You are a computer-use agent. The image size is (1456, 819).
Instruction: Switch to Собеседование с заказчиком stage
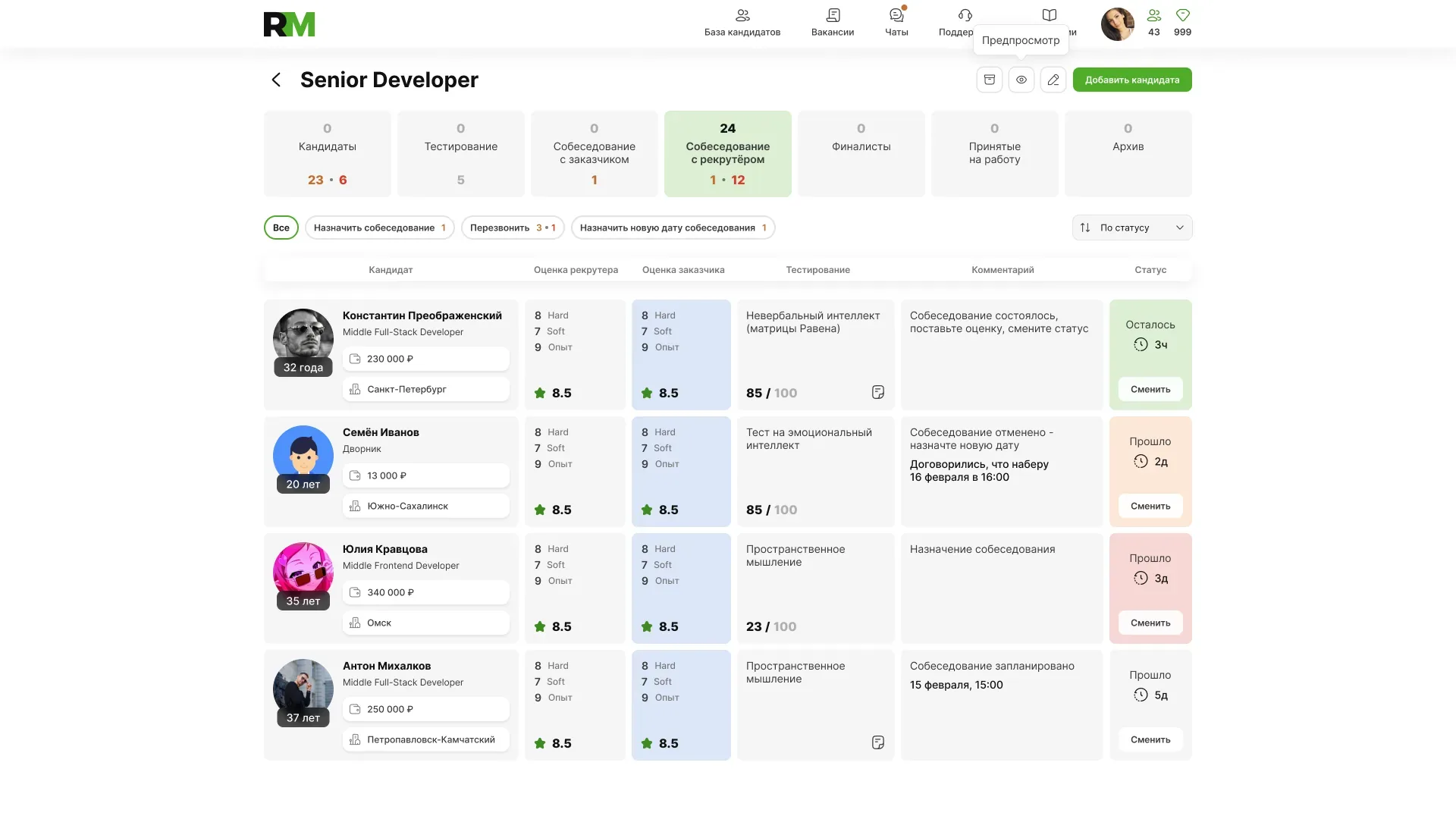(595, 154)
